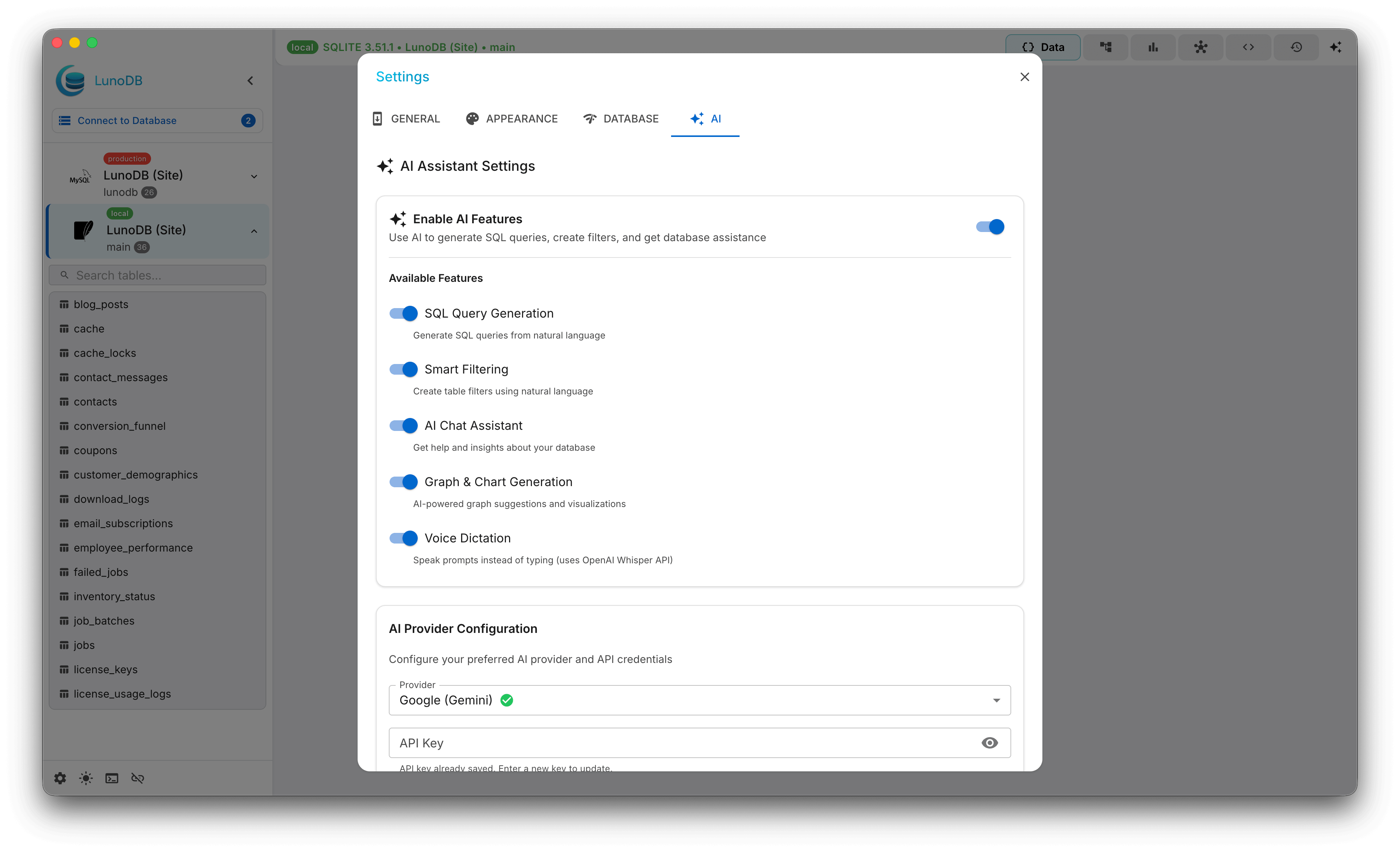Click the API Key input field
1400x852 pixels.
pos(682,743)
